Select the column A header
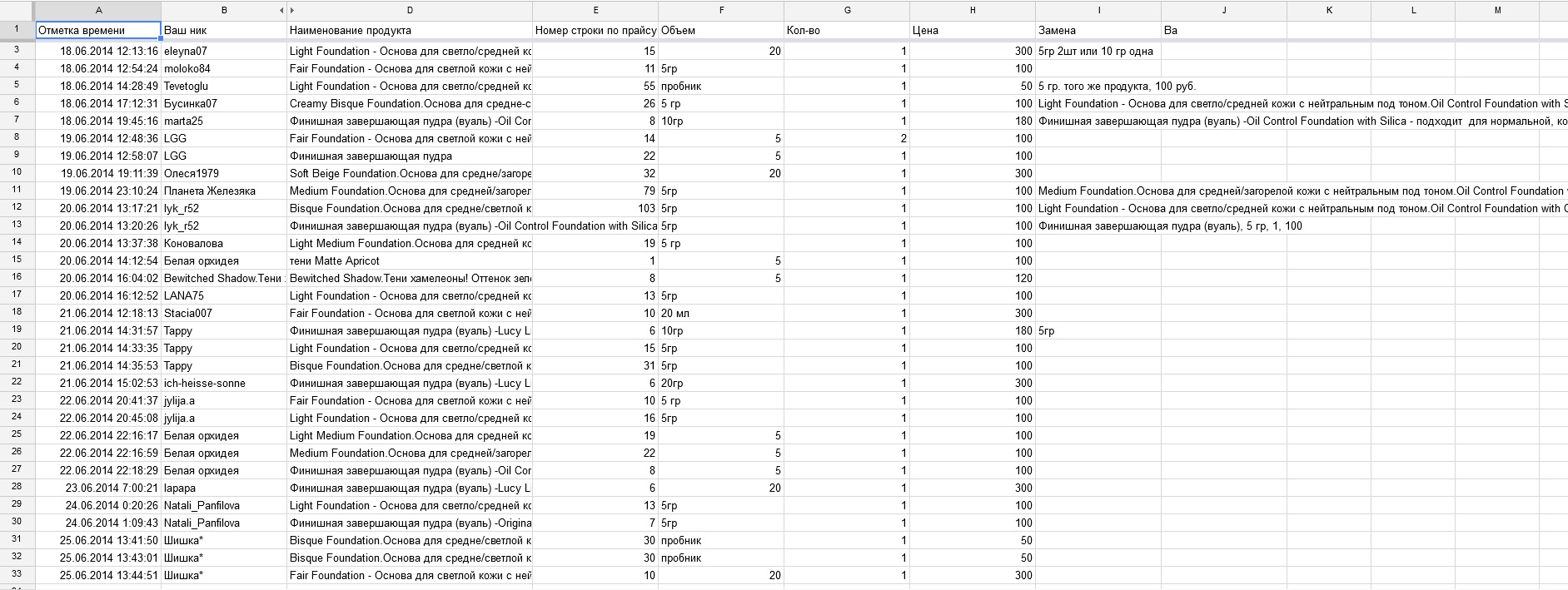Viewport: 1568px width, 590px height. 98,11
